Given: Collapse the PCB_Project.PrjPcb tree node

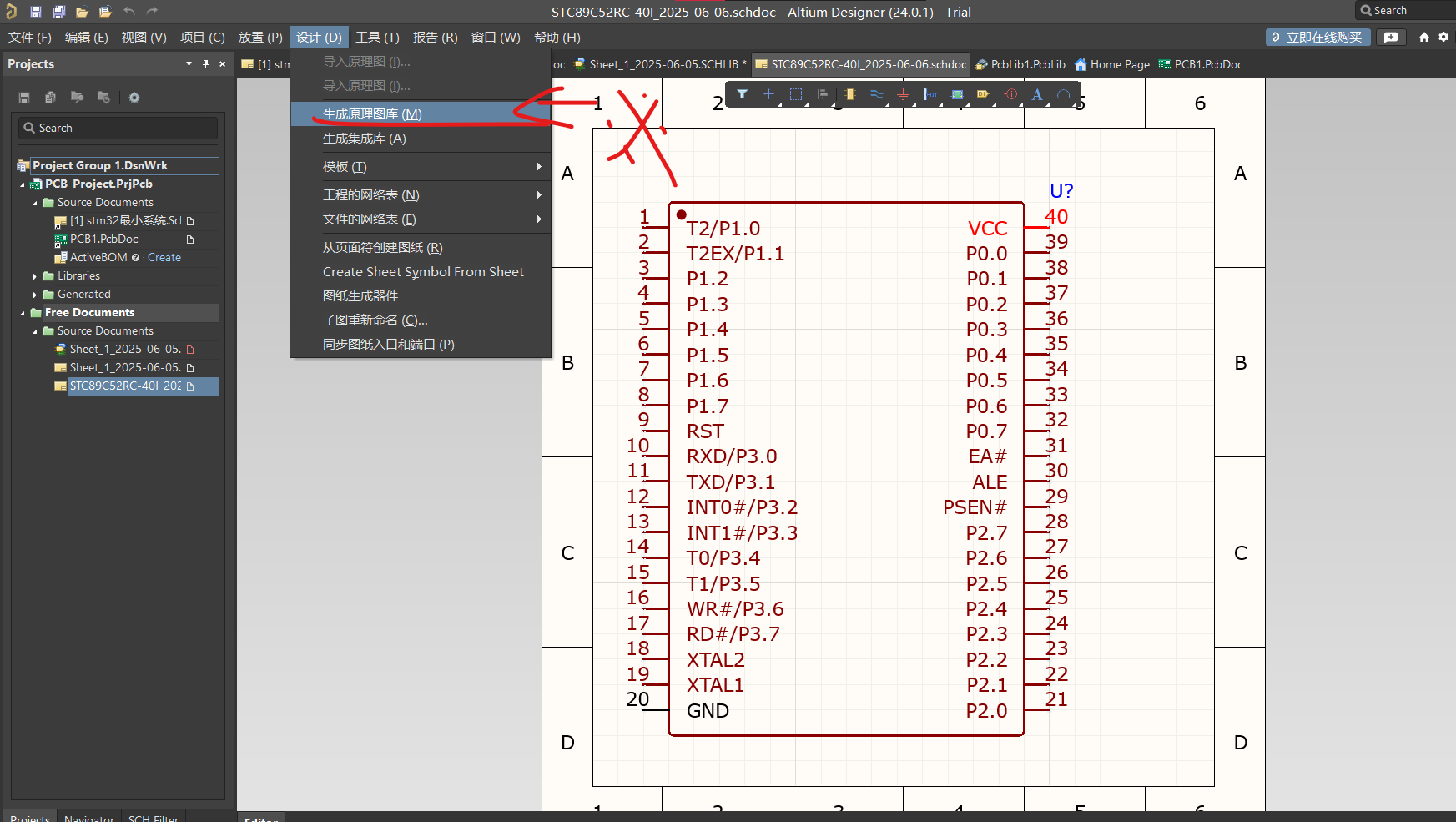Looking at the screenshot, I should tap(23, 184).
